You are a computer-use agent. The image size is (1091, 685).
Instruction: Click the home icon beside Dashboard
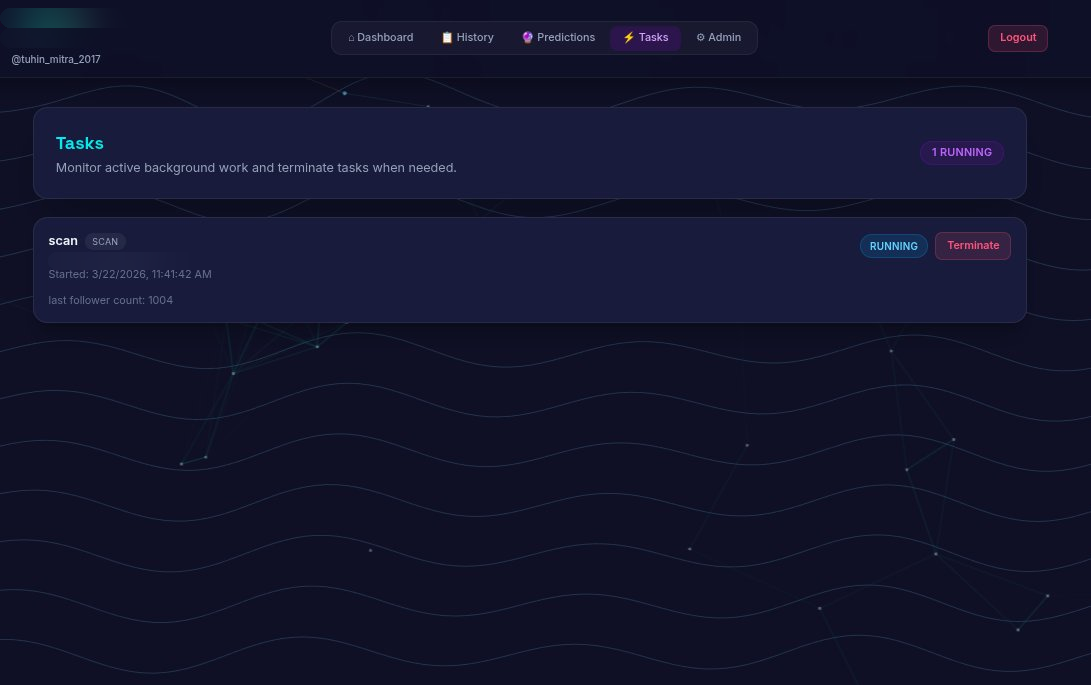[351, 38]
